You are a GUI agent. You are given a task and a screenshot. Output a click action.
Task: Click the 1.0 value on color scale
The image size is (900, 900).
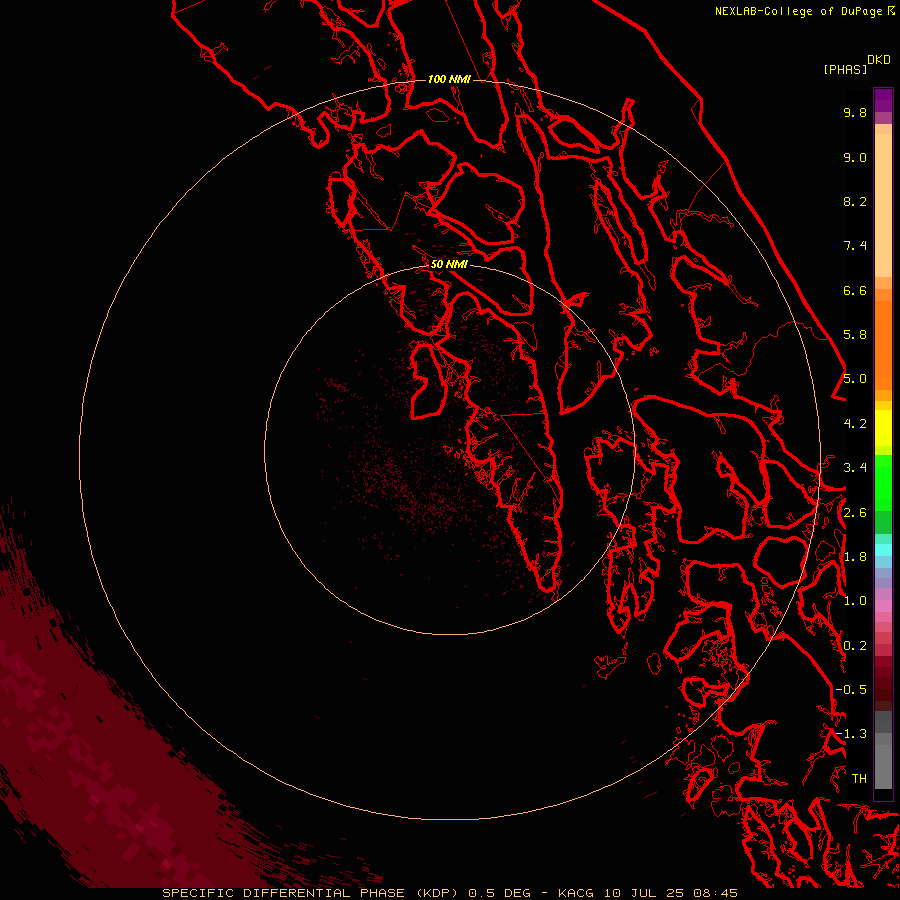(855, 601)
